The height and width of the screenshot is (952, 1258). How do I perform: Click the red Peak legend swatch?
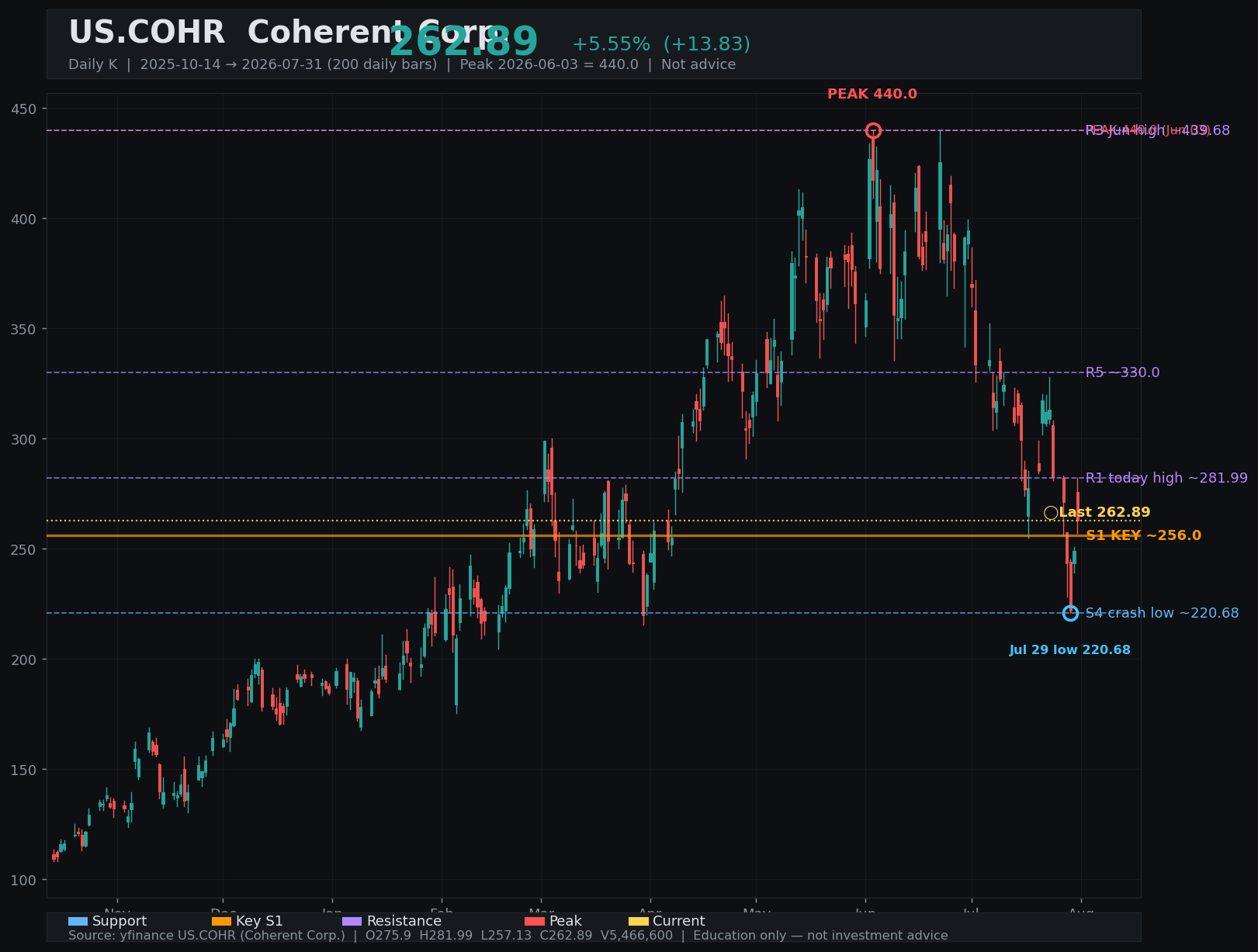[535, 922]
